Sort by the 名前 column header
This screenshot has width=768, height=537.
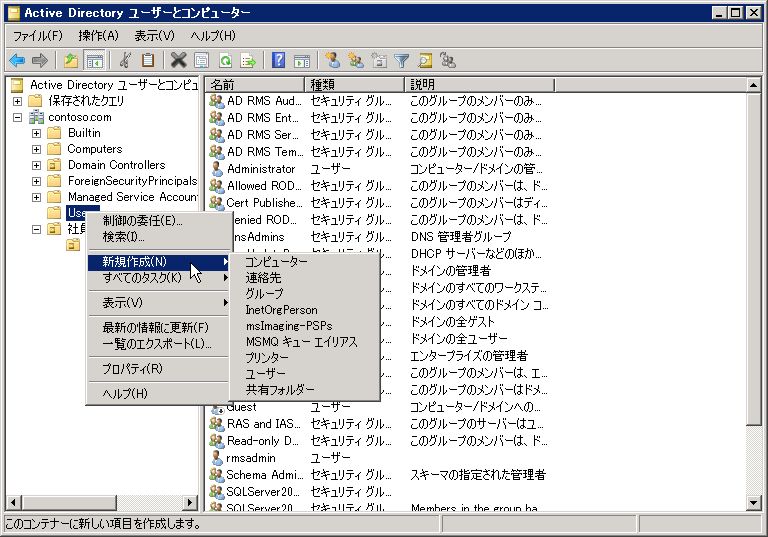click(255, 85)
